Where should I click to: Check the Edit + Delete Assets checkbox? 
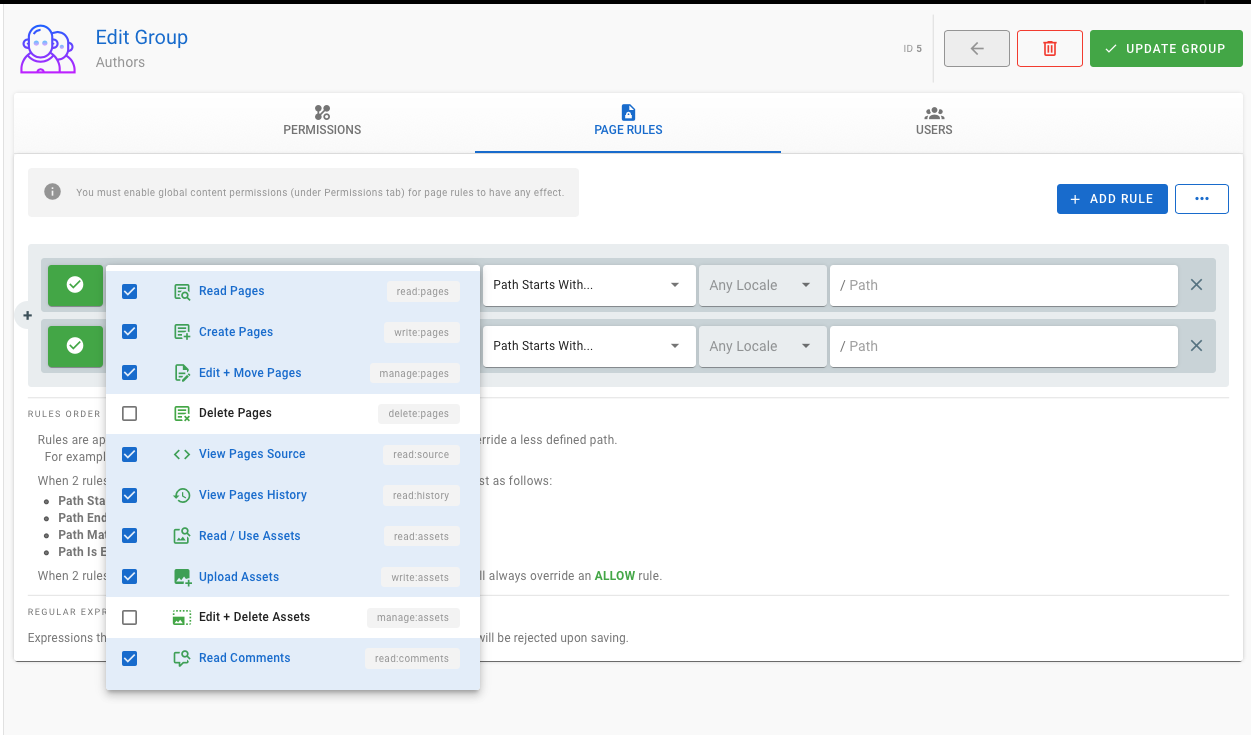129,617
